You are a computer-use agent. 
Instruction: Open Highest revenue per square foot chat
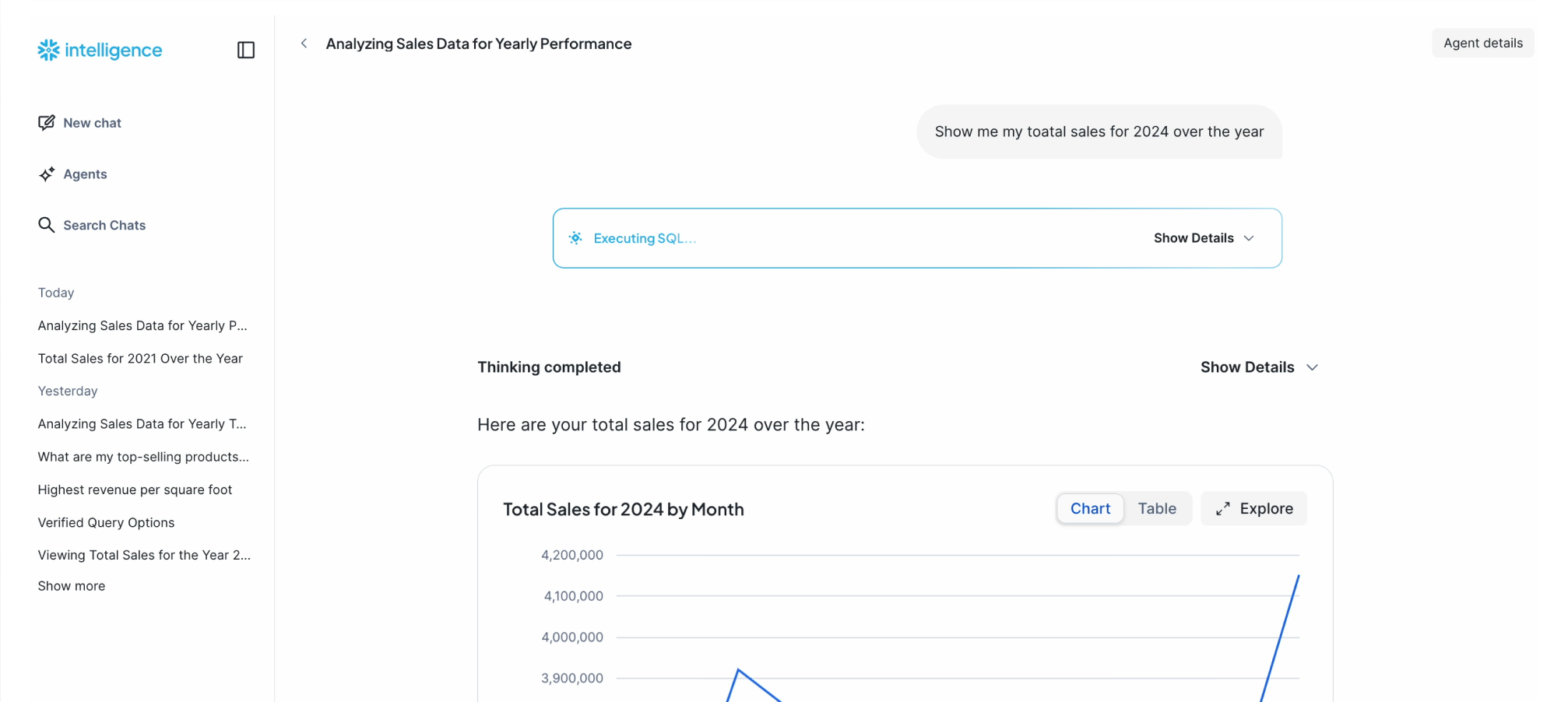135,490
